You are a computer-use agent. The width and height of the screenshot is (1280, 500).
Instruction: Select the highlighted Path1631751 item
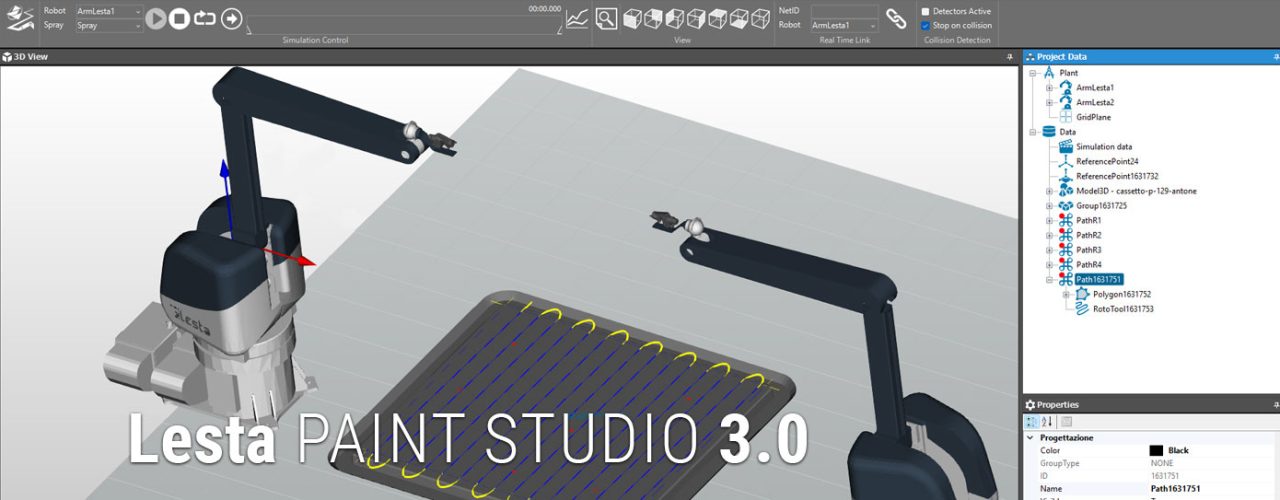point(1099,279)
